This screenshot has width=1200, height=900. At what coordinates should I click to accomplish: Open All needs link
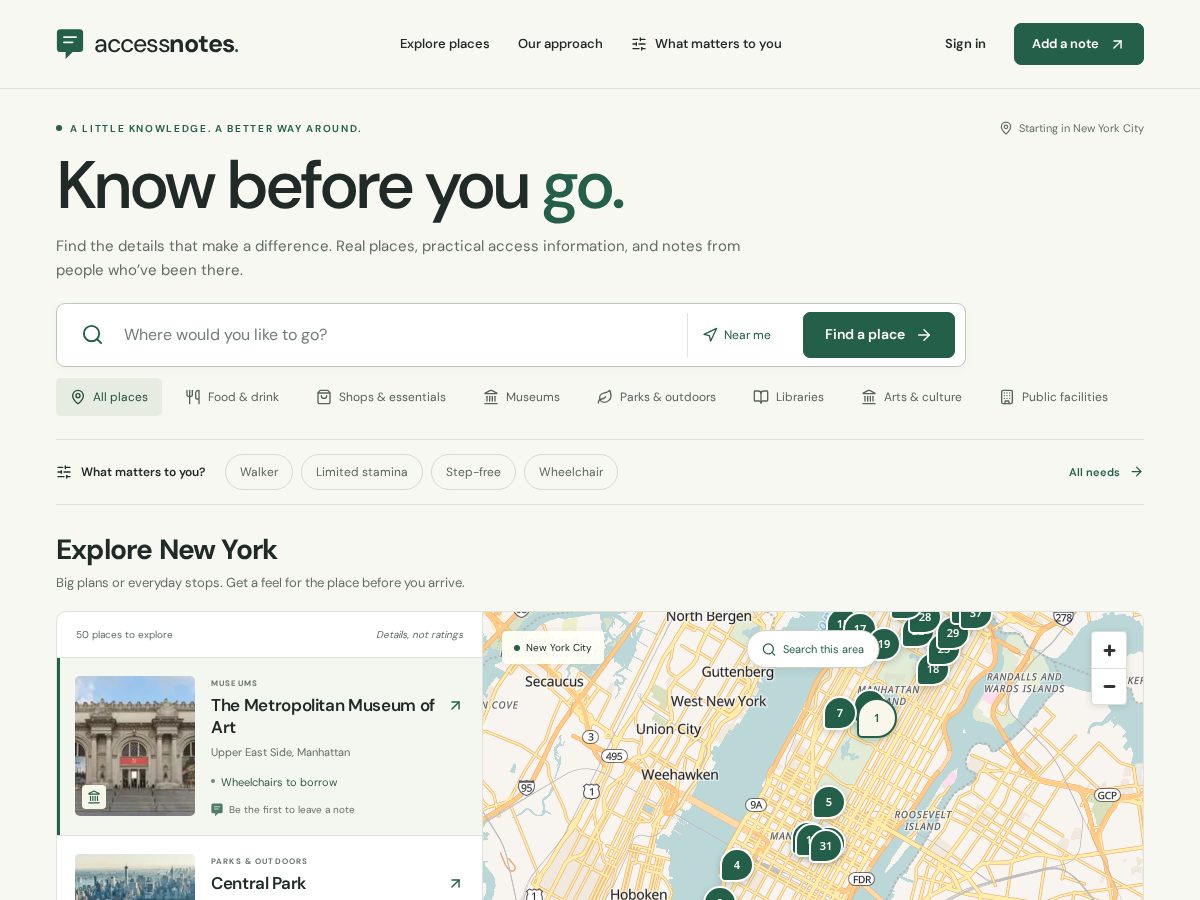pyautogui.click(x=1106, y=472)
